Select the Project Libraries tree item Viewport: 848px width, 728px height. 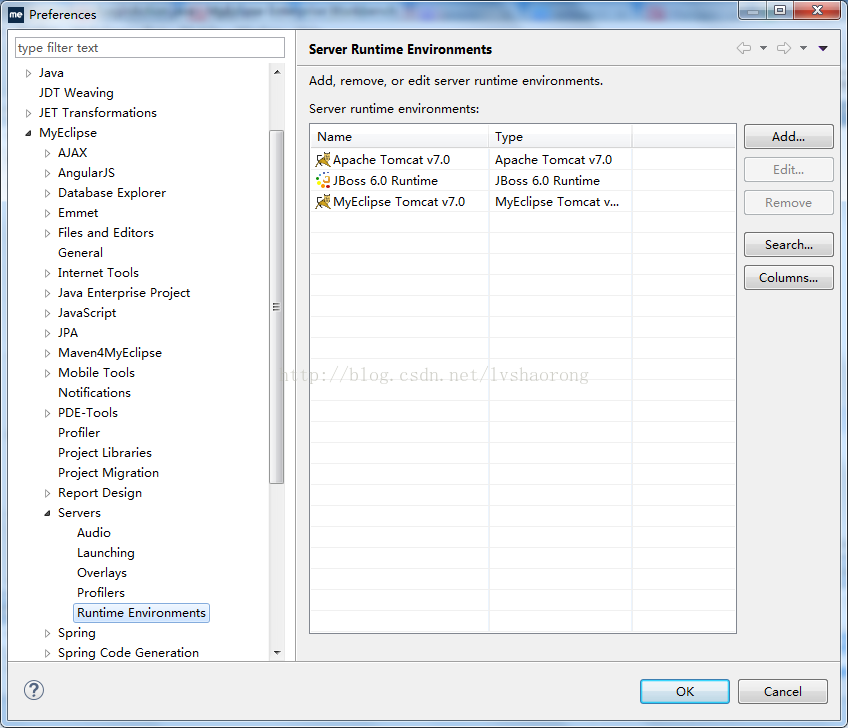coord(104,453)
